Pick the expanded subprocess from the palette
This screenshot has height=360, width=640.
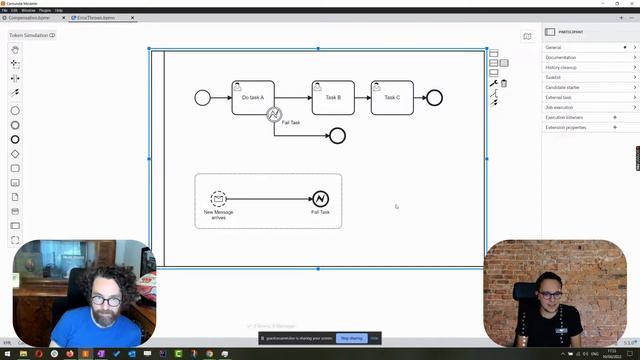coord(15,183)
